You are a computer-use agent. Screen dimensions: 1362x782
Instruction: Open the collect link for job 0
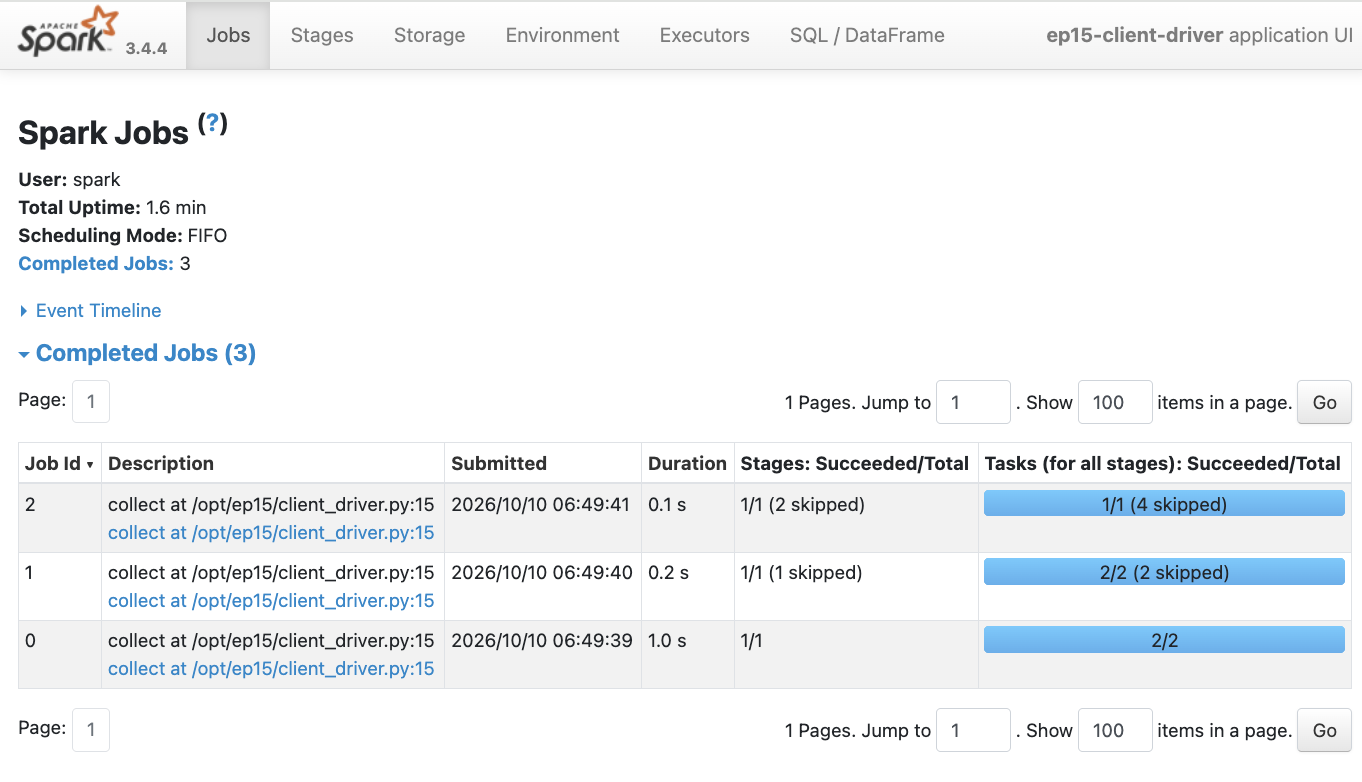click(x=271, y=669)
